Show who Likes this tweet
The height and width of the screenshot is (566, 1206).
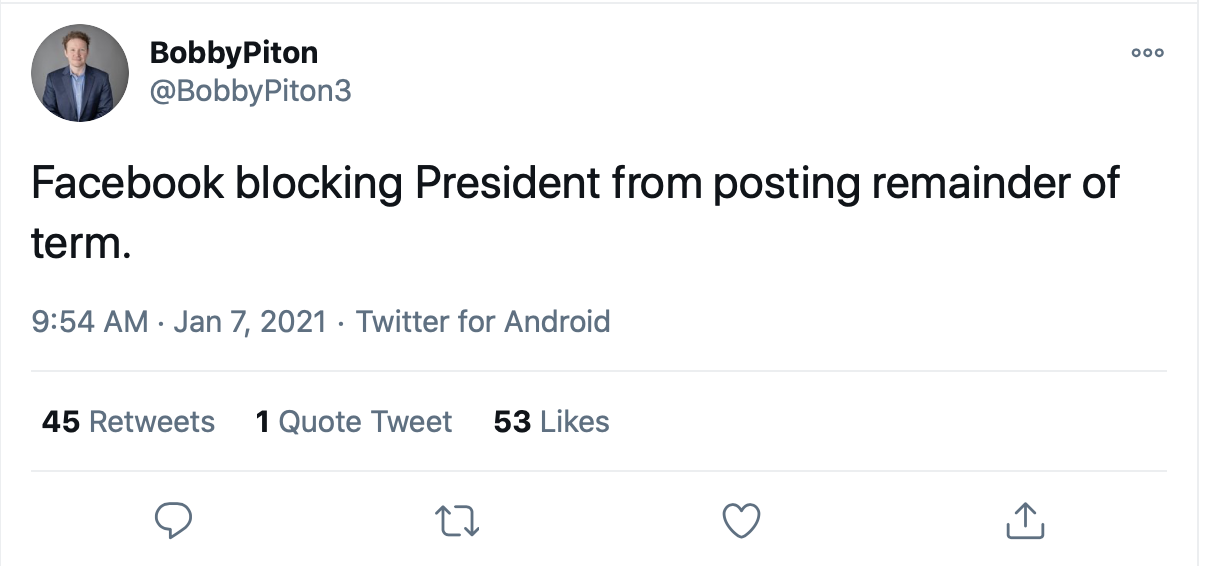tap(574, 422)
